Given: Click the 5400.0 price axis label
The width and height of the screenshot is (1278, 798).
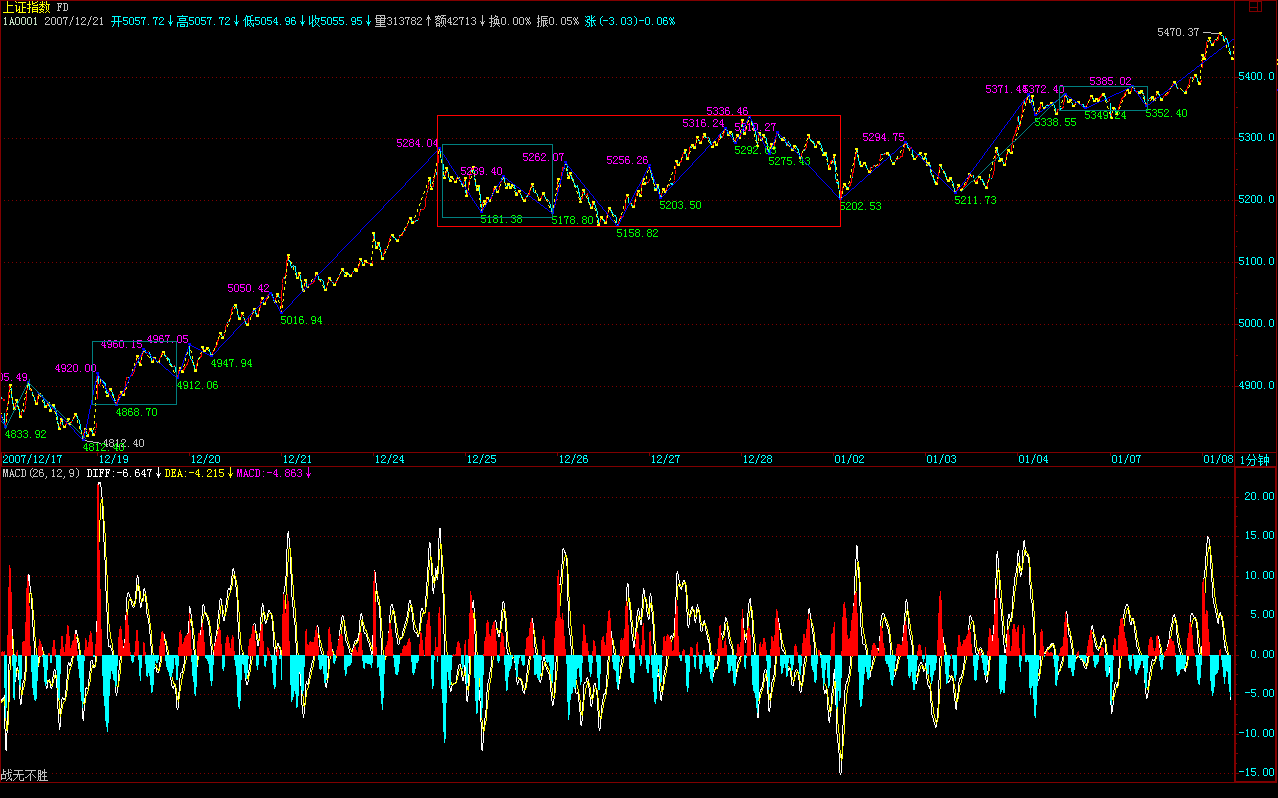Looking at the screenshot, I should pos(1256,77).
